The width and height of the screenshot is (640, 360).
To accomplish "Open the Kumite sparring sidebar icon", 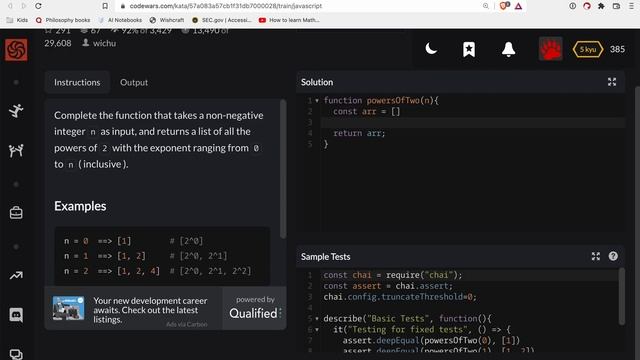I will pyautogui.click(x=16, y=151).
